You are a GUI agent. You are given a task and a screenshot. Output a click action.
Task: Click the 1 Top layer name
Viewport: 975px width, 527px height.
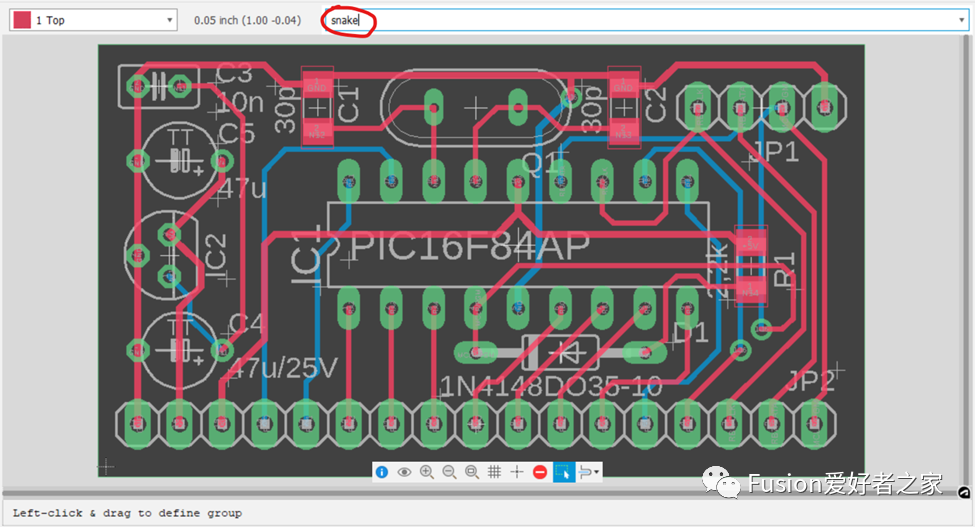[50, 20]
